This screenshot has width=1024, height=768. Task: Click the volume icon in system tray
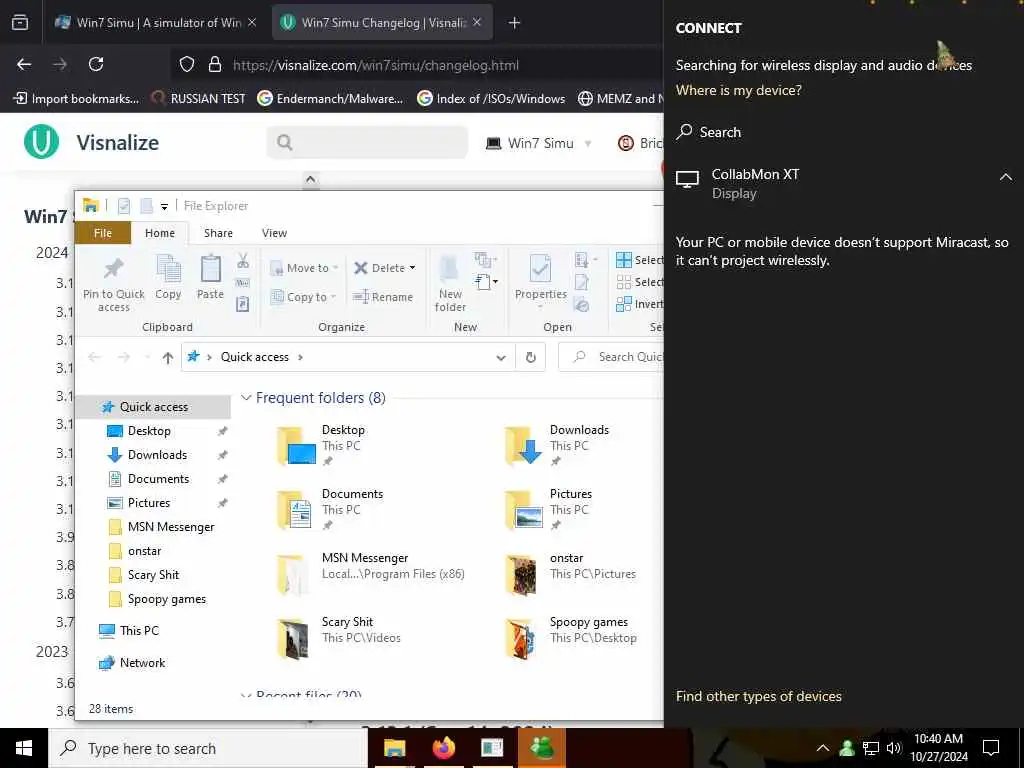coord(894,748)
